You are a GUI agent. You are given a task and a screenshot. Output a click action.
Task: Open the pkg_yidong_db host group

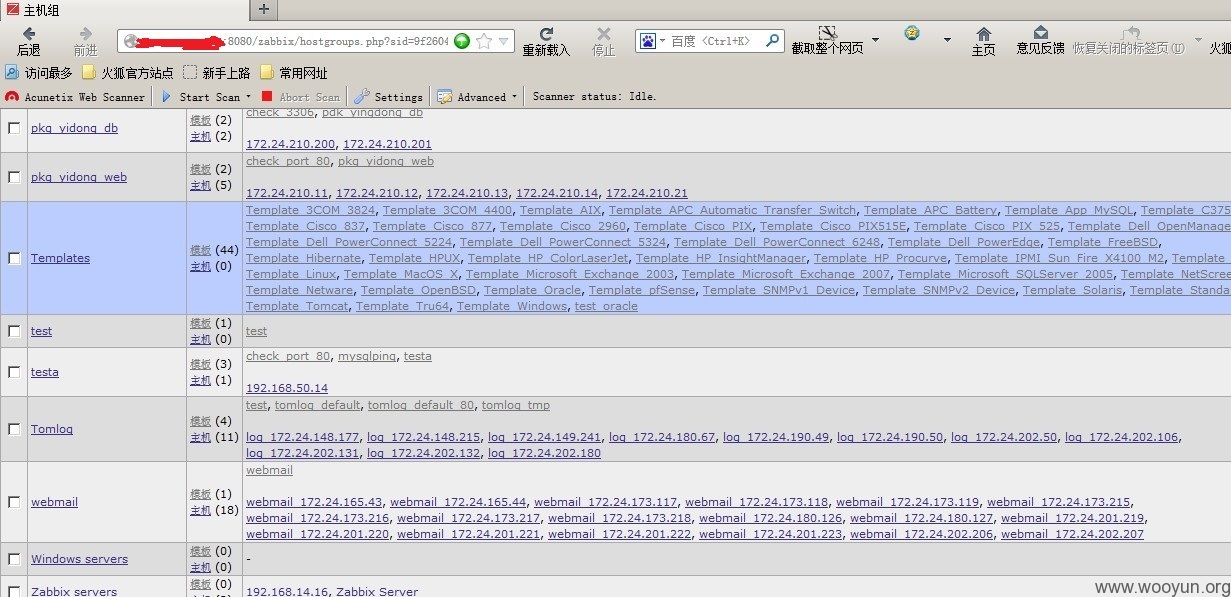(x=74, y=128)
